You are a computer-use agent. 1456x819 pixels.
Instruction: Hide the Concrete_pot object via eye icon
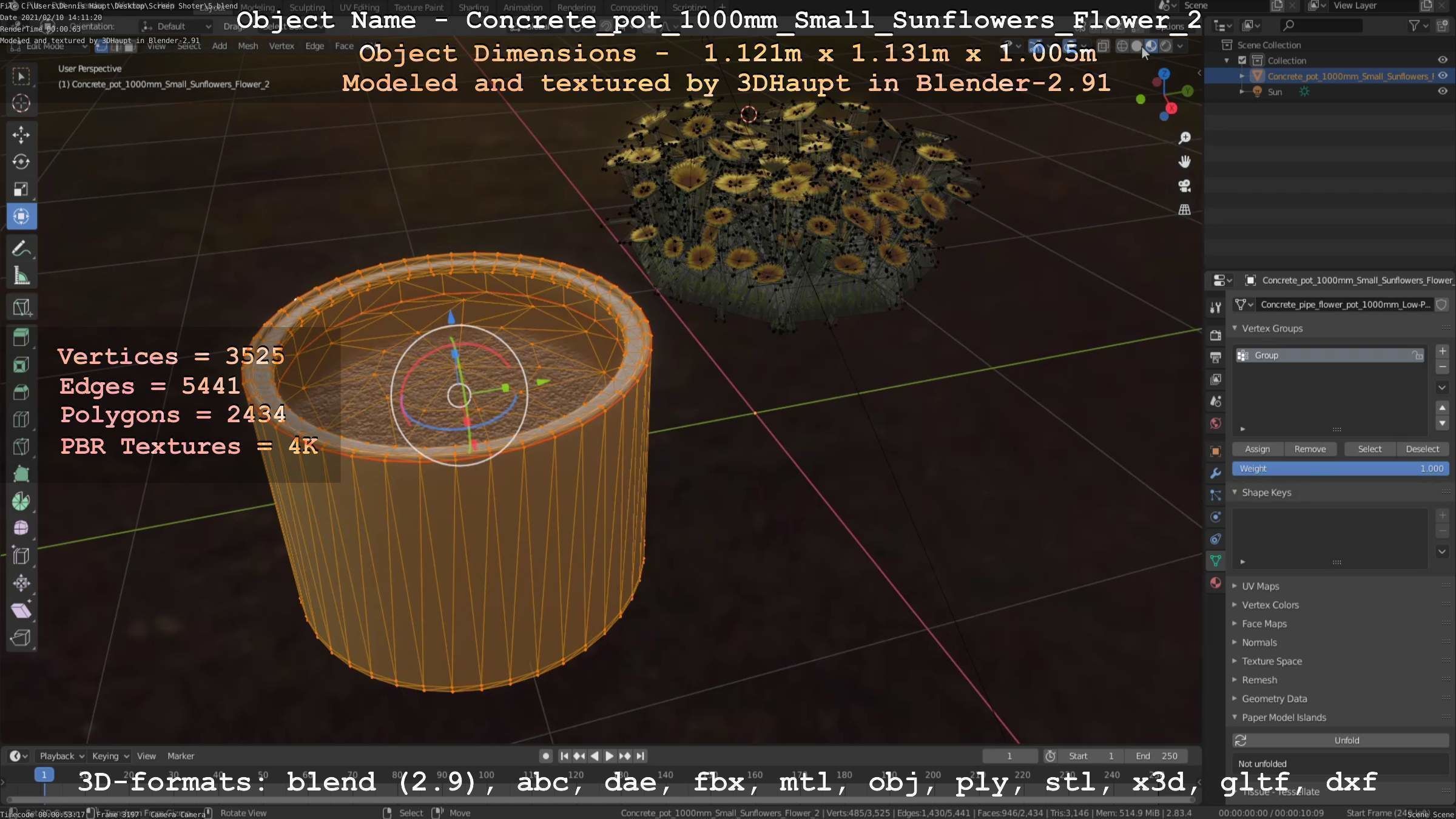pyautogui.click(x=1443, y=76)
